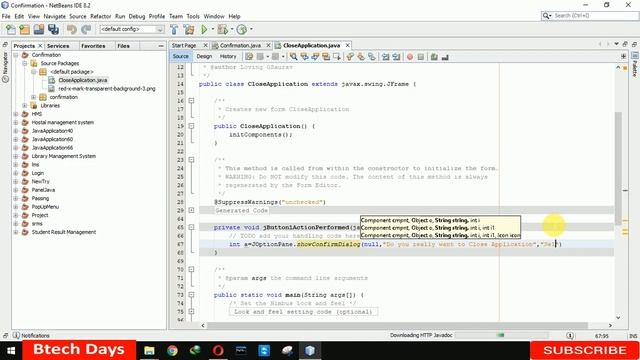Click the Clean and Build Project icon
Viewport: 640px width, 360px height.
[x=189, y=29]
